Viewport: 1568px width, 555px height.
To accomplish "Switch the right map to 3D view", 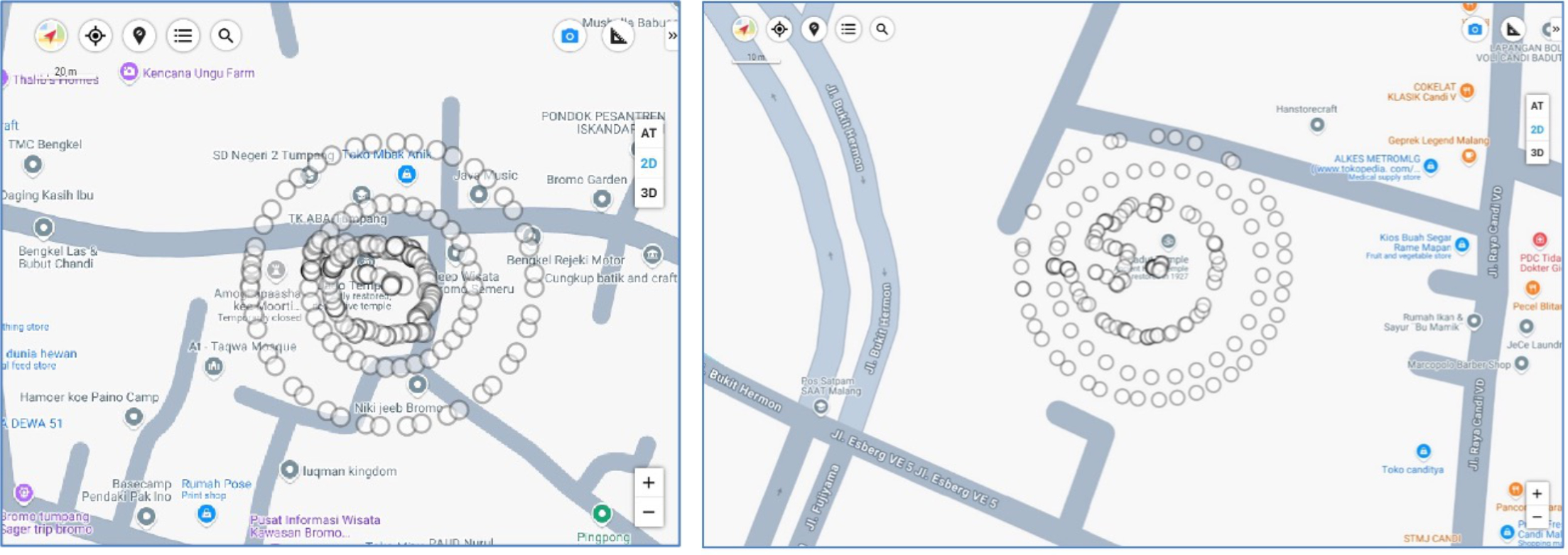I will 1537,153.
